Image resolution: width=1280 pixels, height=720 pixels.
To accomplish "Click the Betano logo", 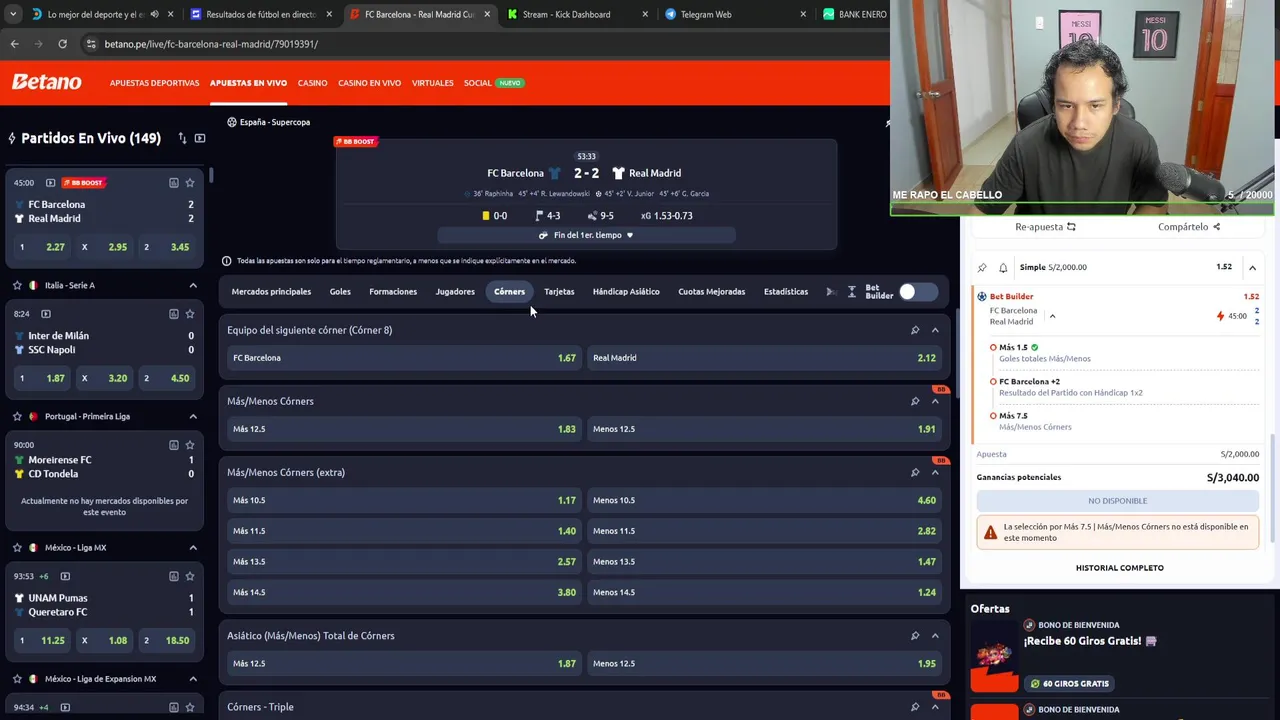I will click(x=46, y=82).
